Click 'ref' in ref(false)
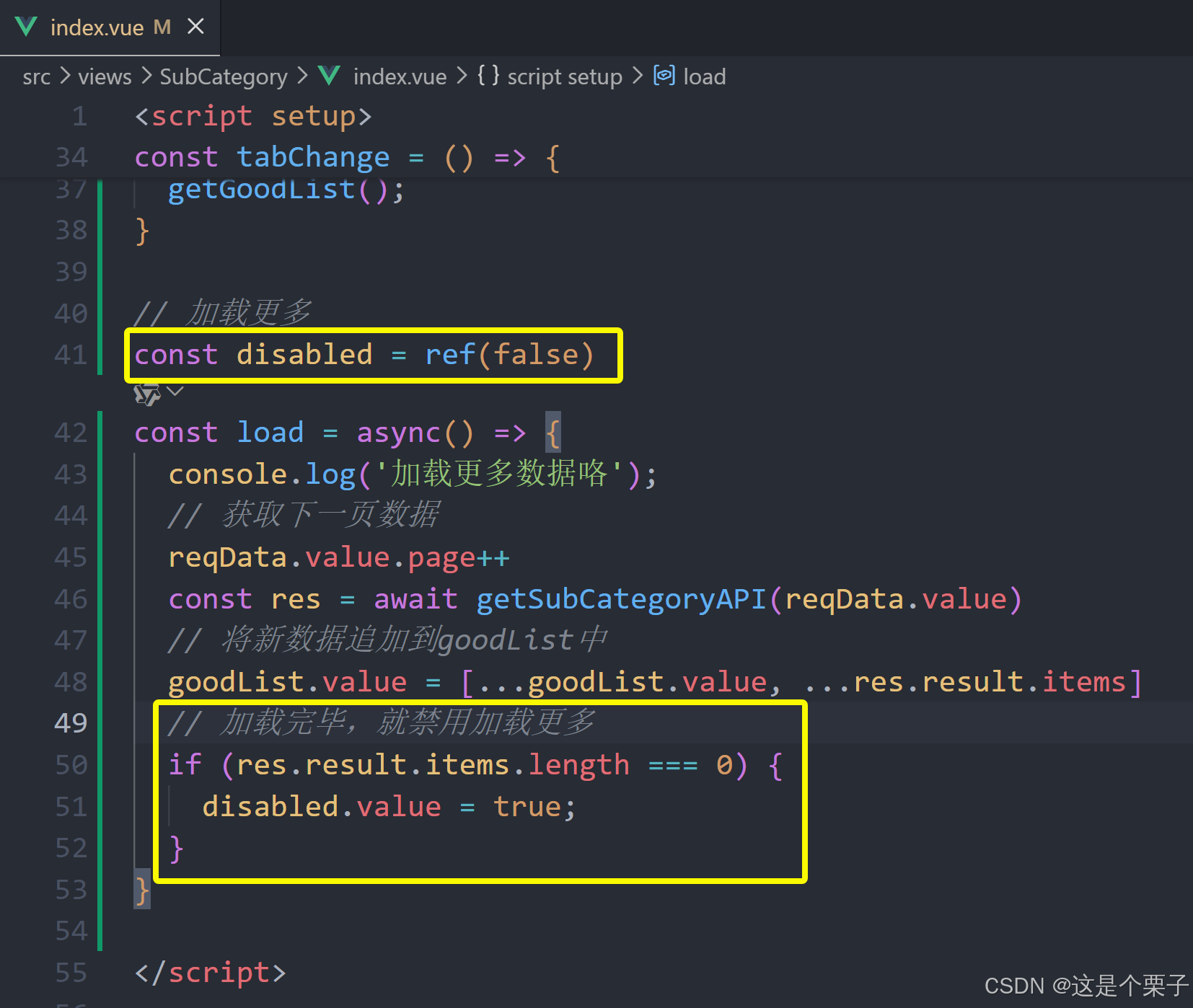 click(x=450, y=355)
